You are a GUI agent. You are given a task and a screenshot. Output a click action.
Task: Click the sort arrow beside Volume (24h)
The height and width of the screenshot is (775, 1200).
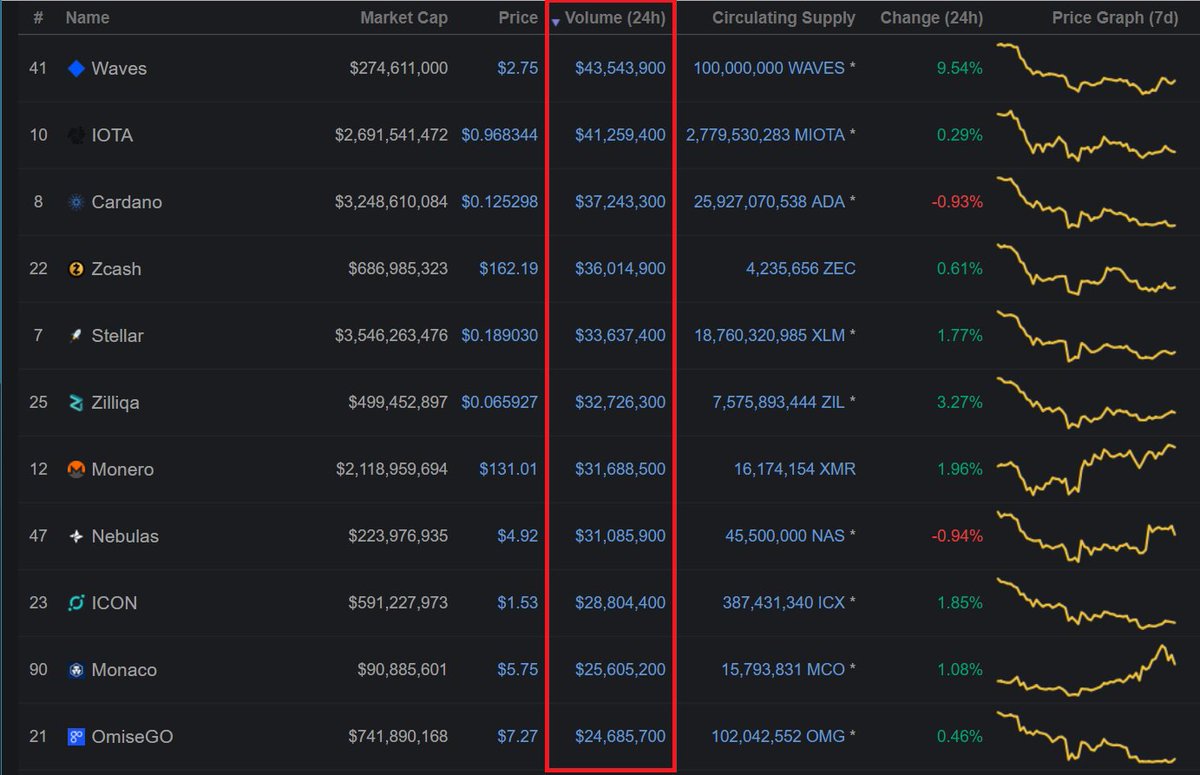click(x=556, y=21)
